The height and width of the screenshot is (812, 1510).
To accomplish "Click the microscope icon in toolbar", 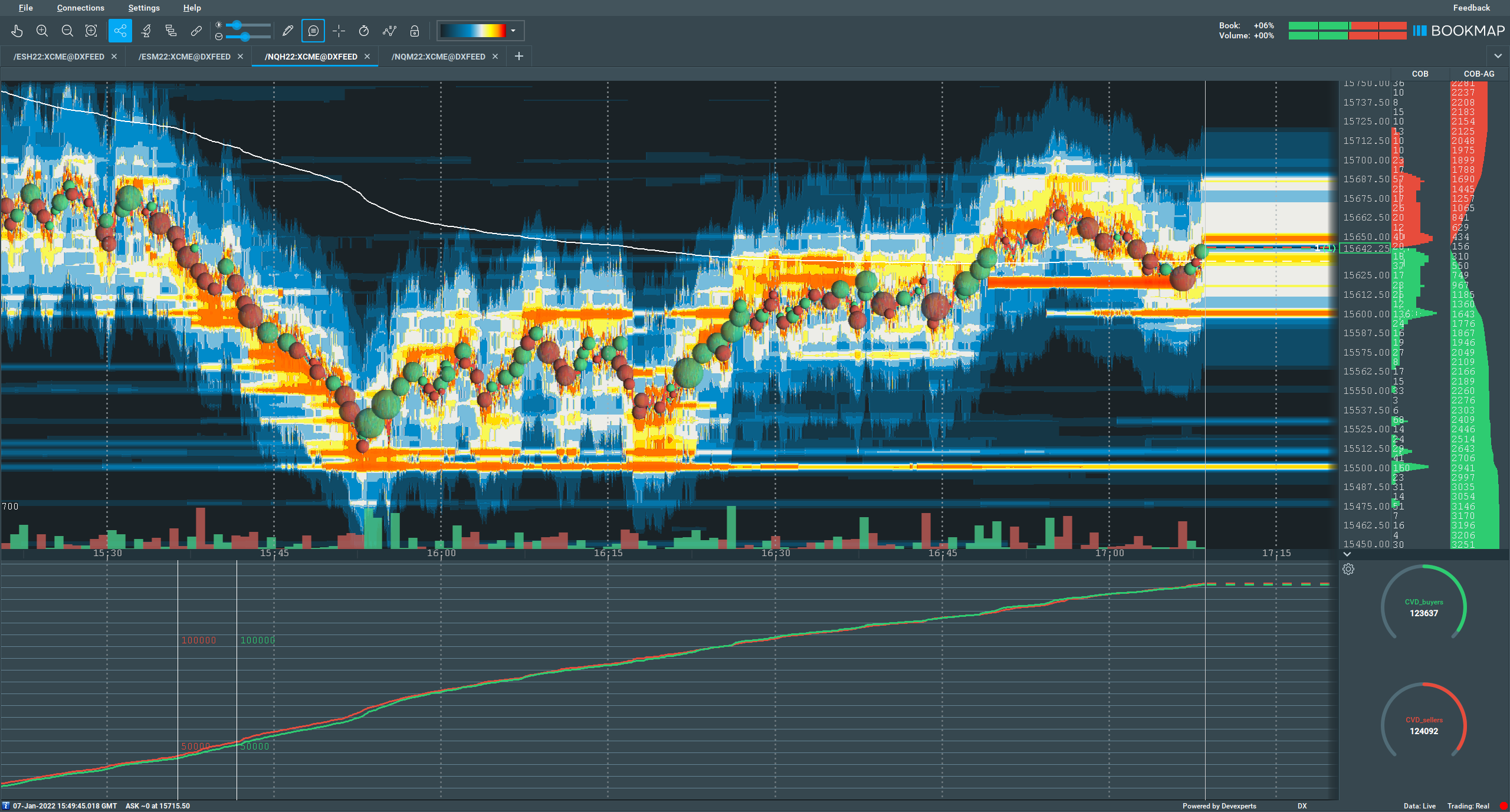I will (x=146, y=31).
